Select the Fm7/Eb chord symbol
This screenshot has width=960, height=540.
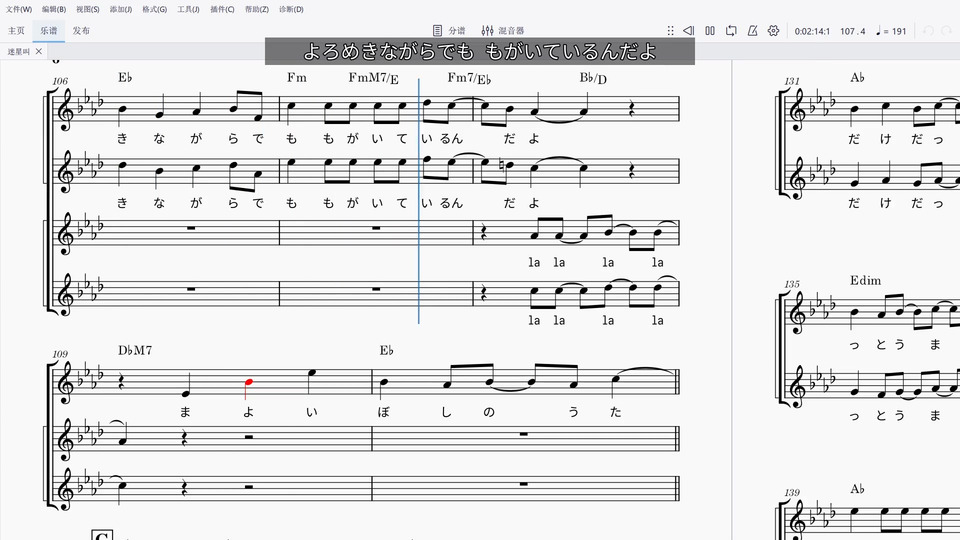click(469, 78)
